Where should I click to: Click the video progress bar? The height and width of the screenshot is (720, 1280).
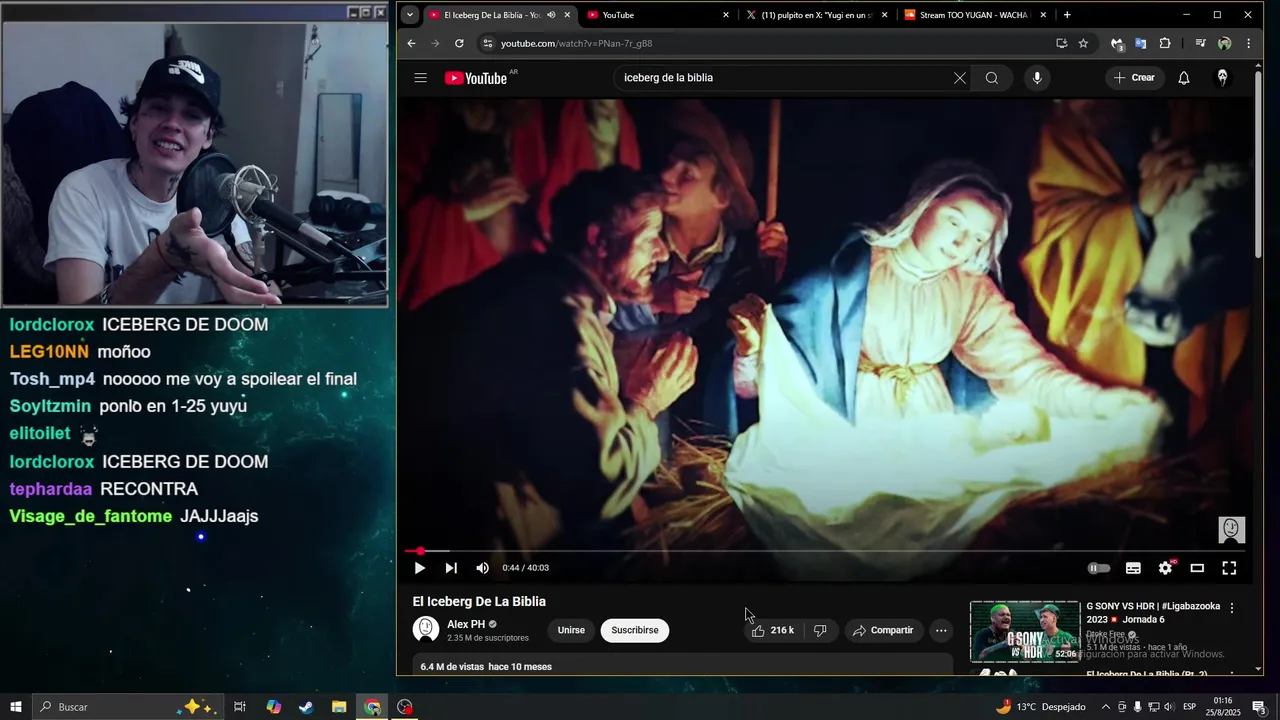pos(825,551)
